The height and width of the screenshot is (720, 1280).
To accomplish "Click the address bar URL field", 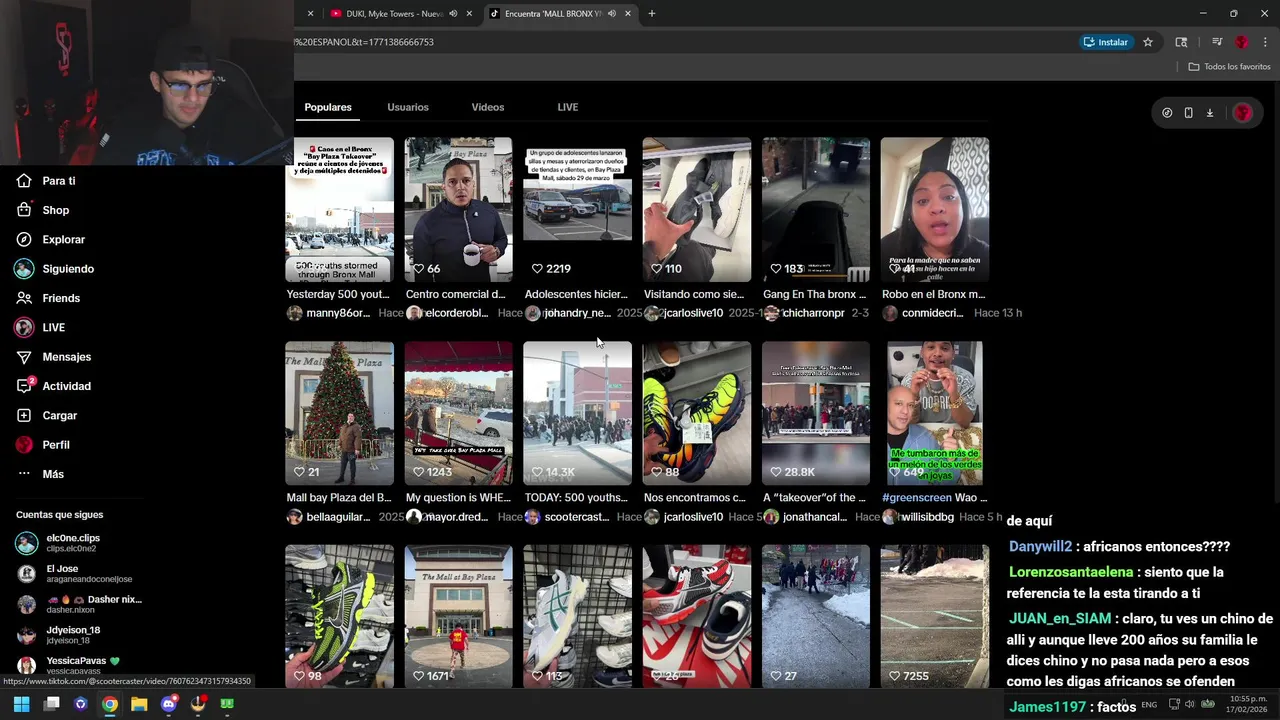I will (x=680, y=42).
